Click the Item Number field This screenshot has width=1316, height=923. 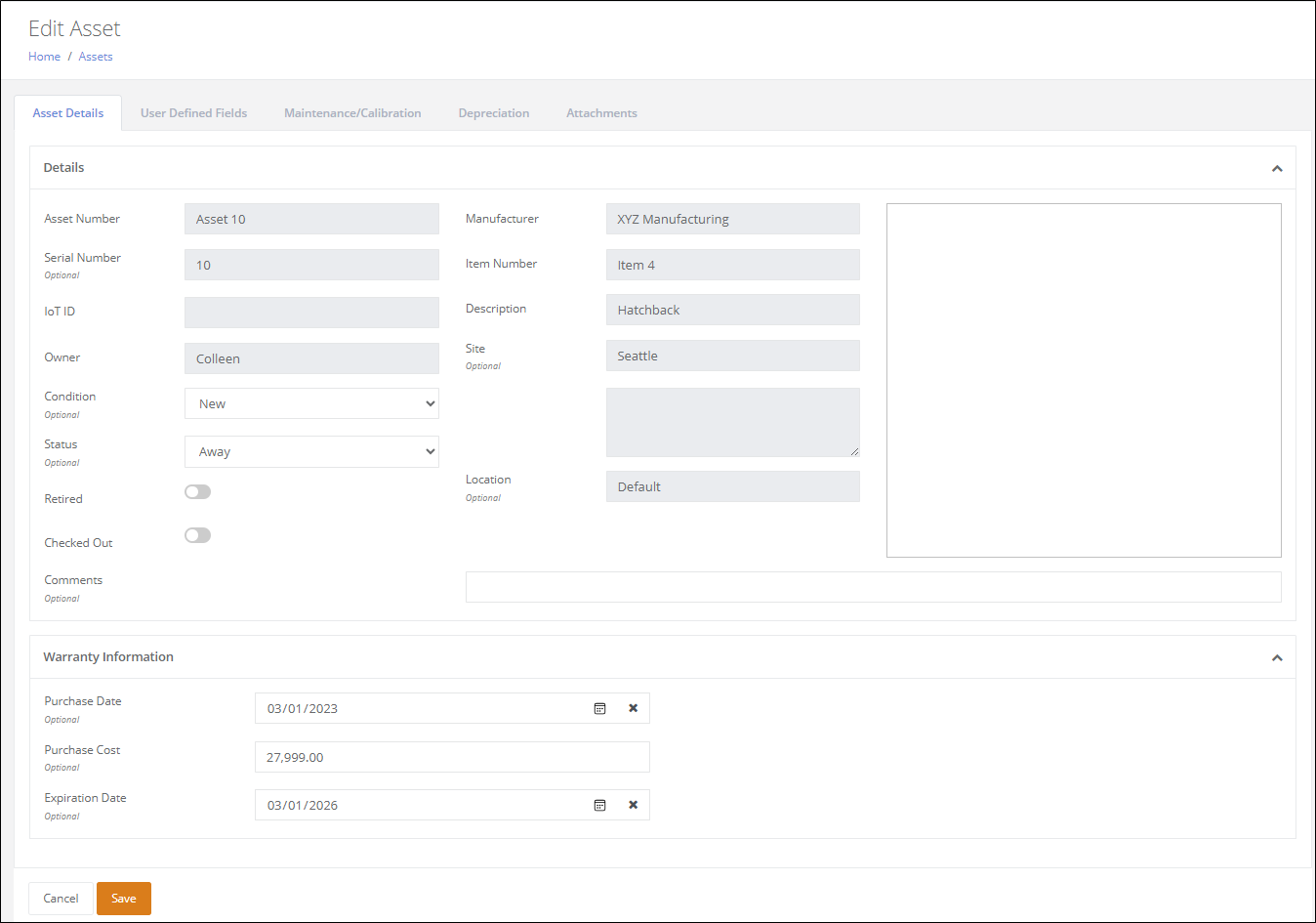click(x=733, y=265)
